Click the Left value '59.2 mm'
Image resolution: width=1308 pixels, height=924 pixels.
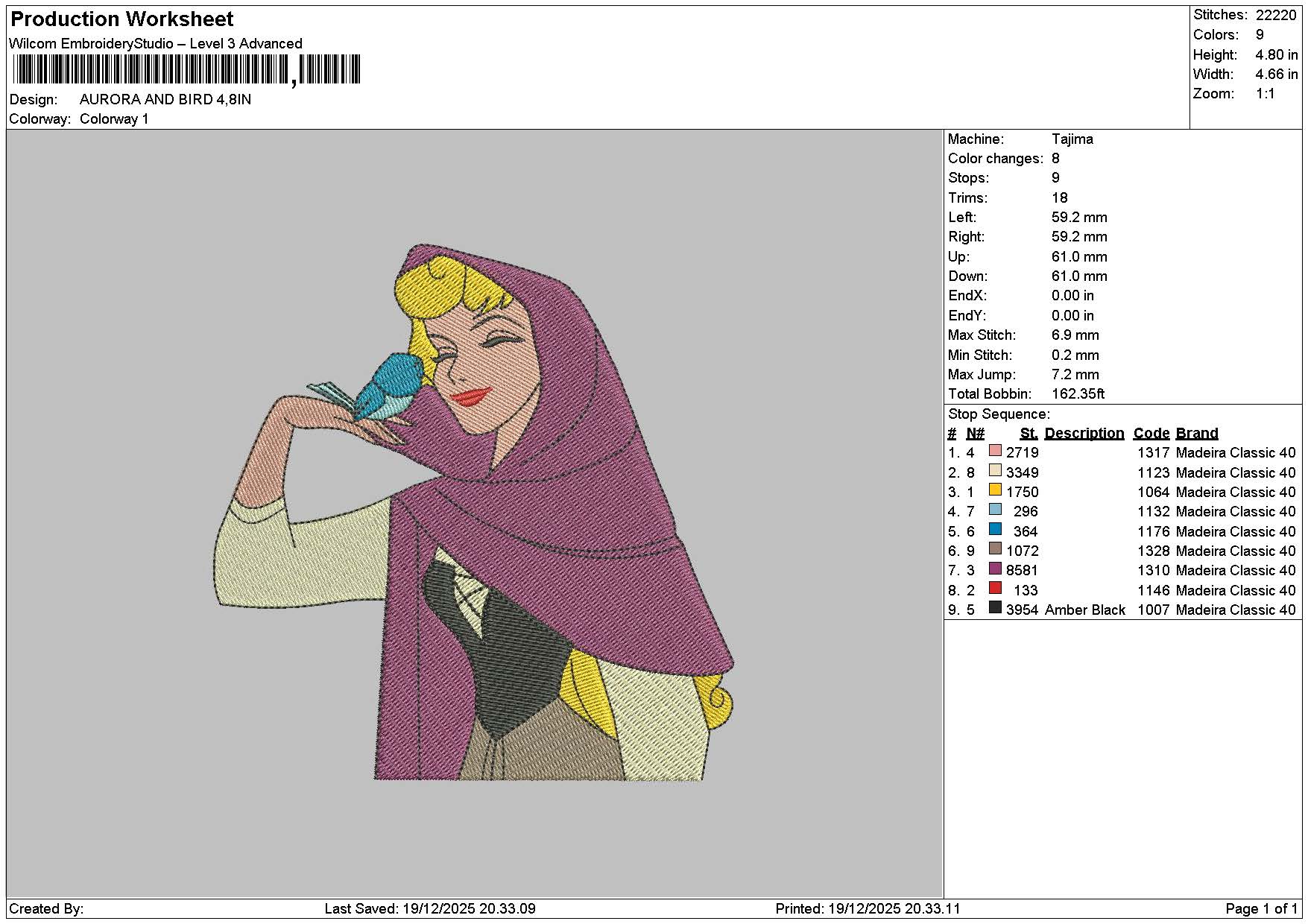[x=1079, y=218]
